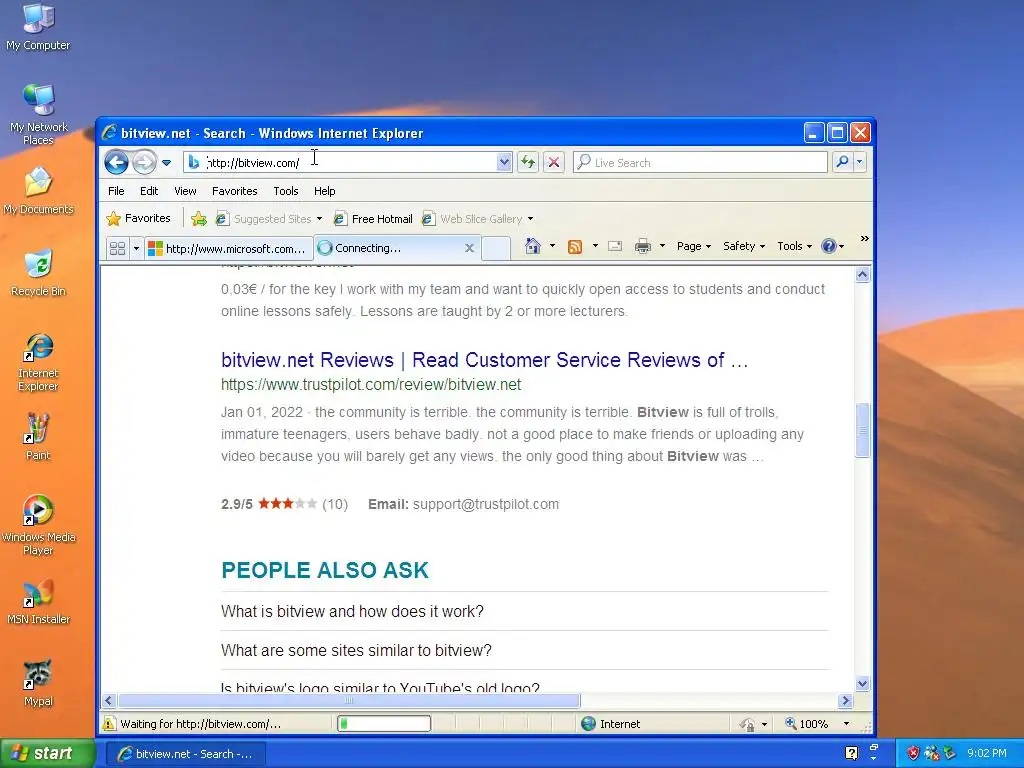The width and height of the screenshot is (1024, 768).
Task: Go back with the Back arrow button
Action: pyautogui.click(x=116, y=162)
